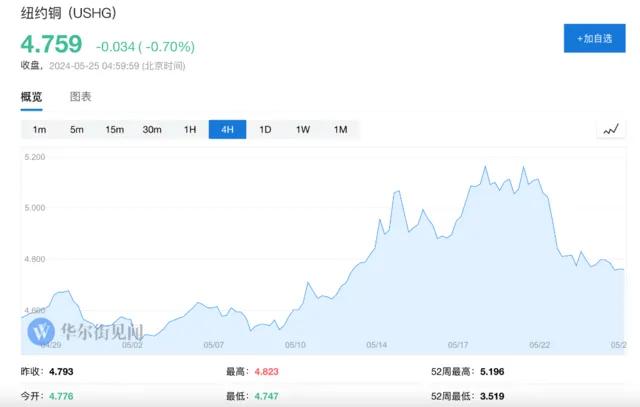Viewport: 640px width, 407px height.
Task: Switch chart to 30m interval
Action: pyautogui.click(x=152, y=130)
